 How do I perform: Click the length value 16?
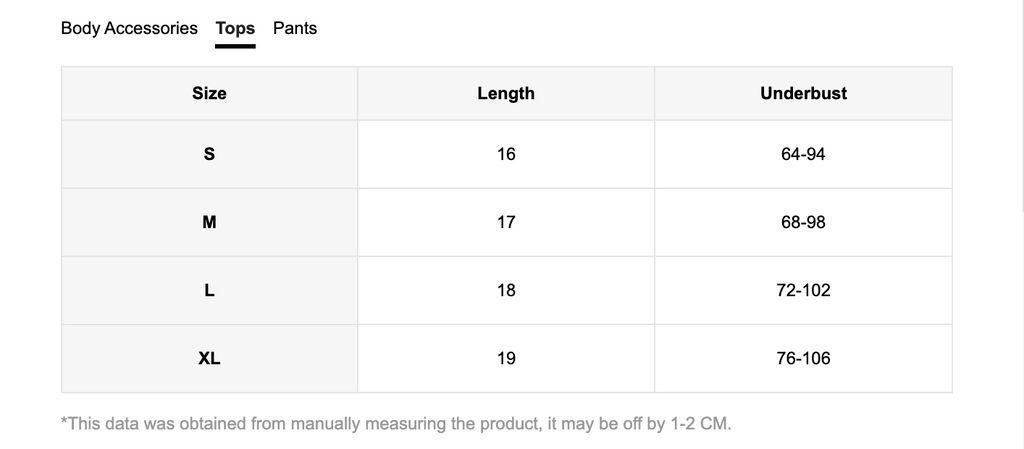[x=506, y=154]
